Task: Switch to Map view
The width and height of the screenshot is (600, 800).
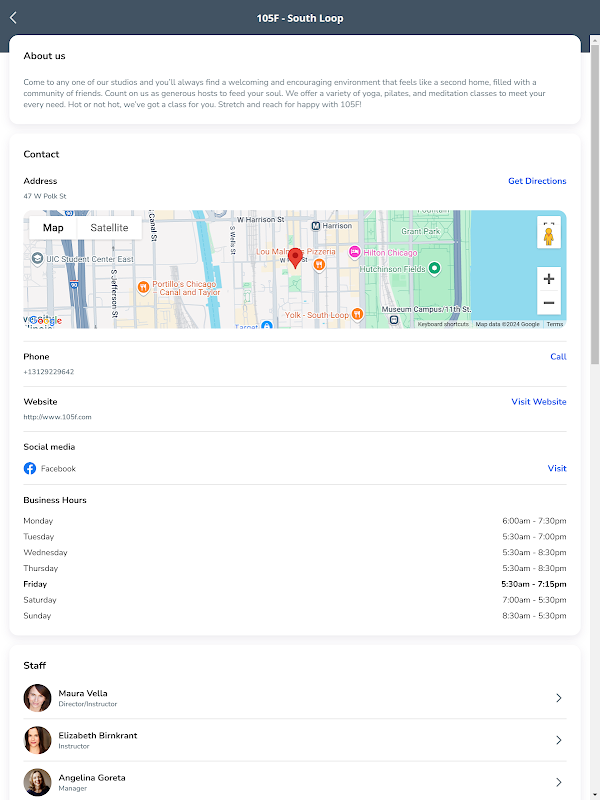Action: coord(53,228)
